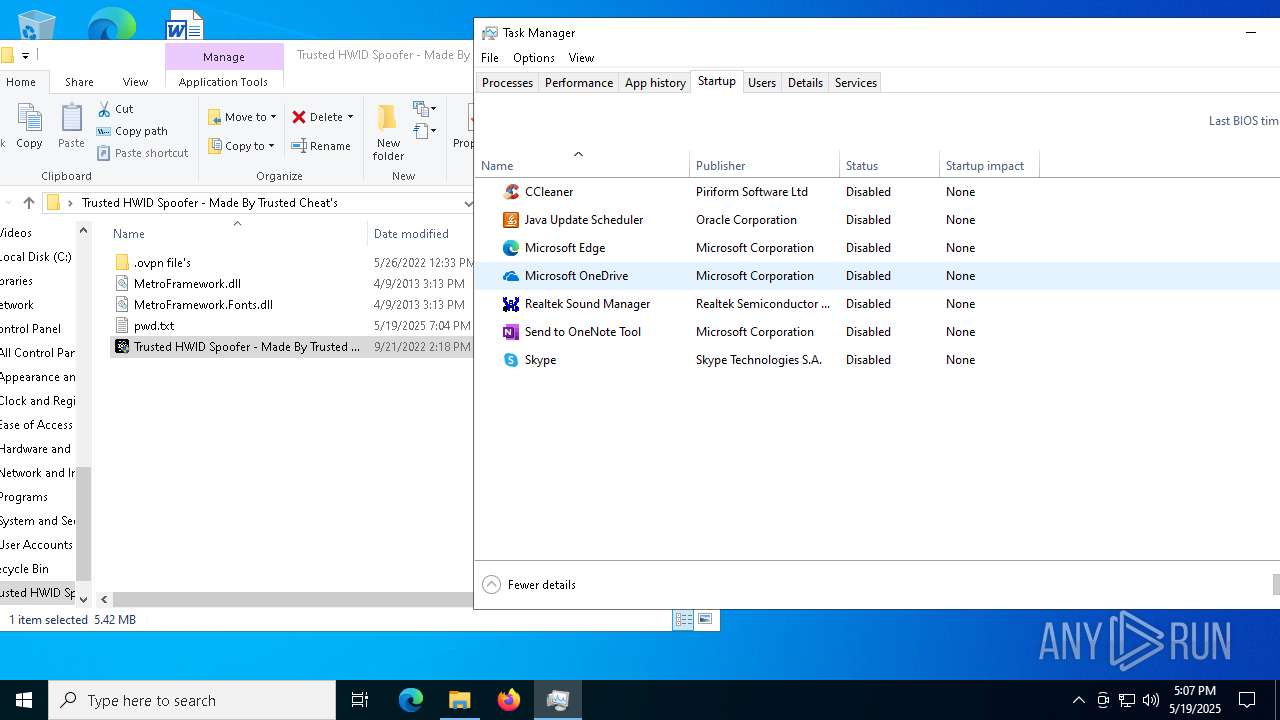This screenshot has width=1280, height=720.
Task: Open Firefox from the taskbar
Action: (x=509, y=700)
